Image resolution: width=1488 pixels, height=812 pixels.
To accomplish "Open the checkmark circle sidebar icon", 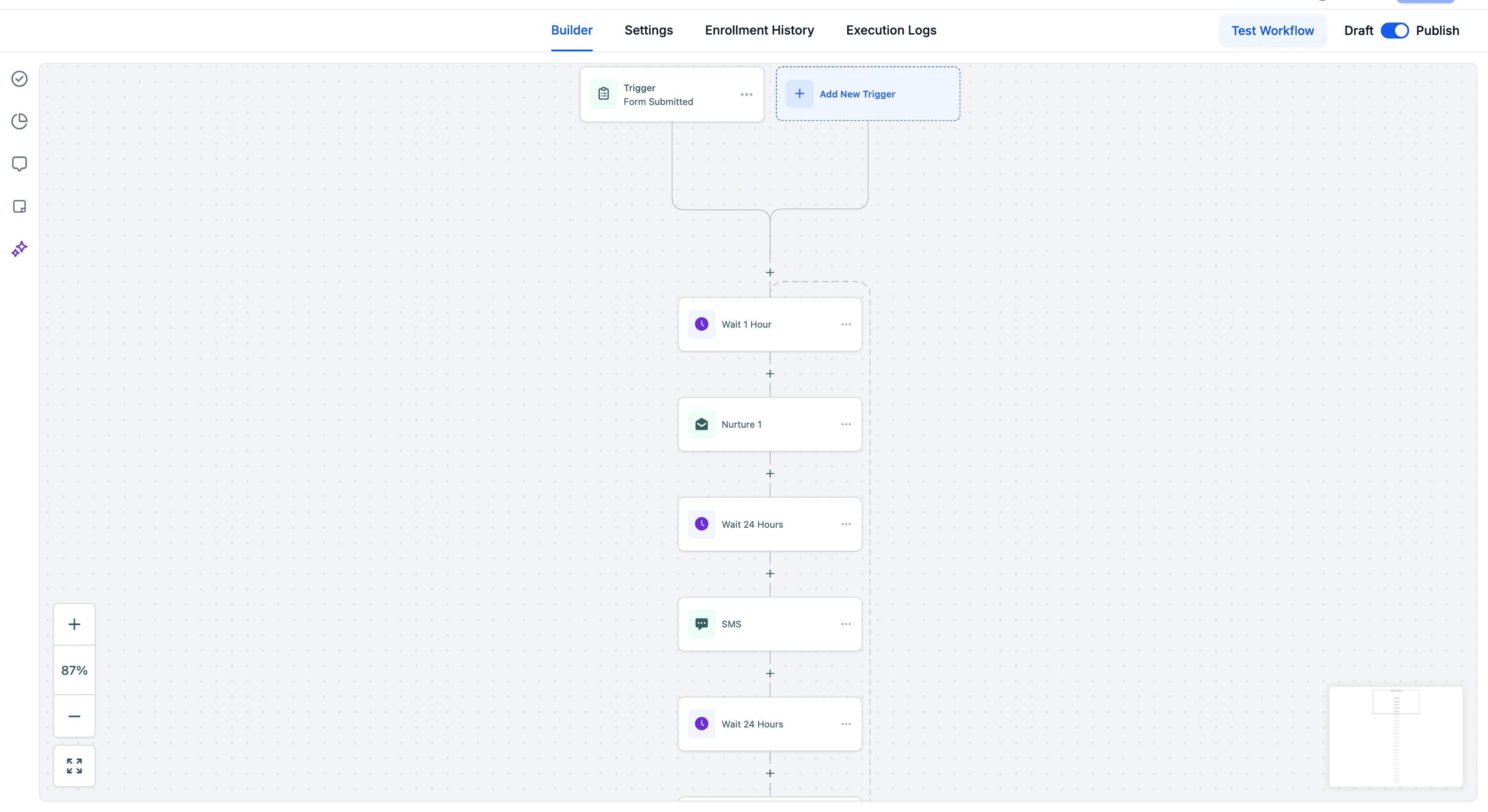I will point(19,78).
